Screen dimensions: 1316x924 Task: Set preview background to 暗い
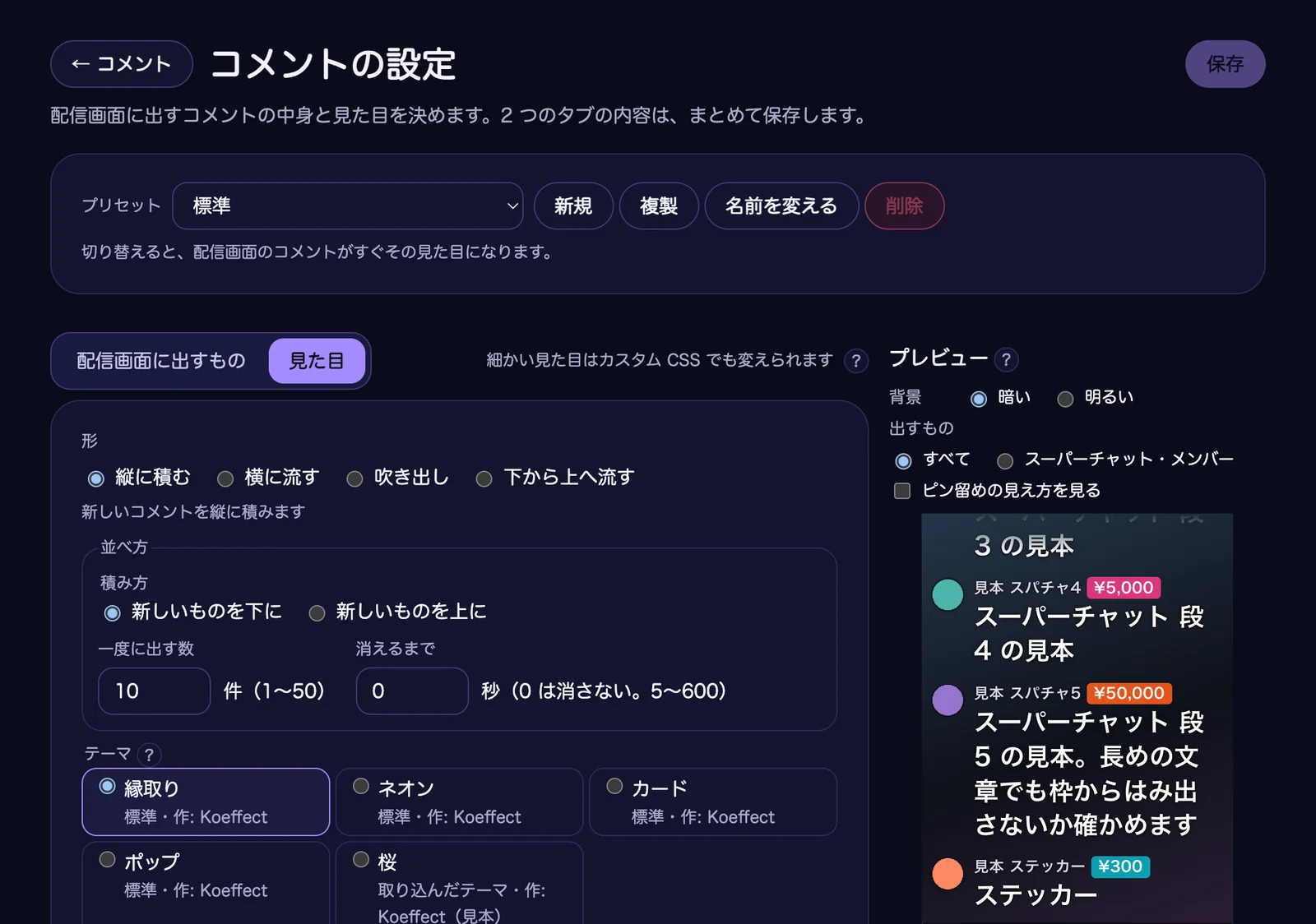(1000, 398)
